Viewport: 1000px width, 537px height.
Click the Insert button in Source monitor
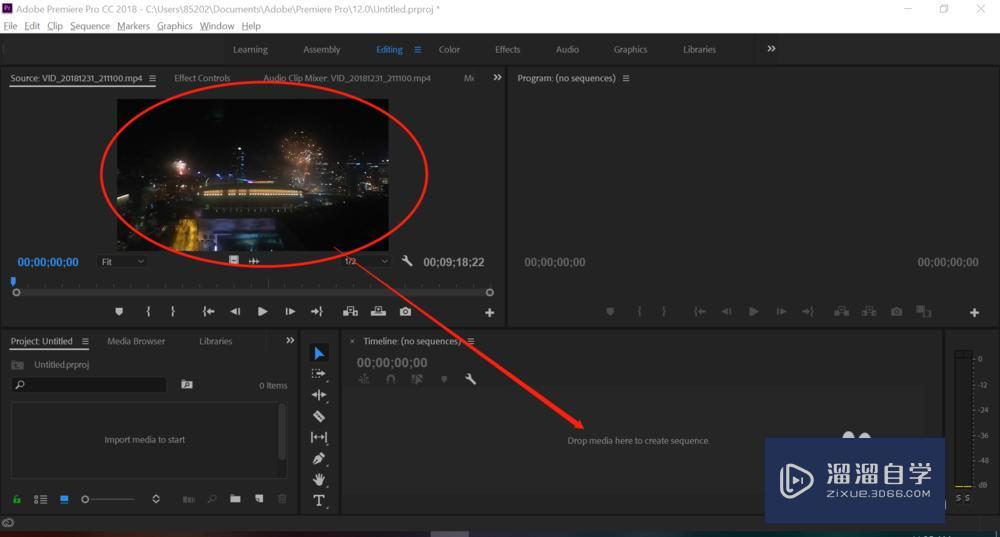350,311
